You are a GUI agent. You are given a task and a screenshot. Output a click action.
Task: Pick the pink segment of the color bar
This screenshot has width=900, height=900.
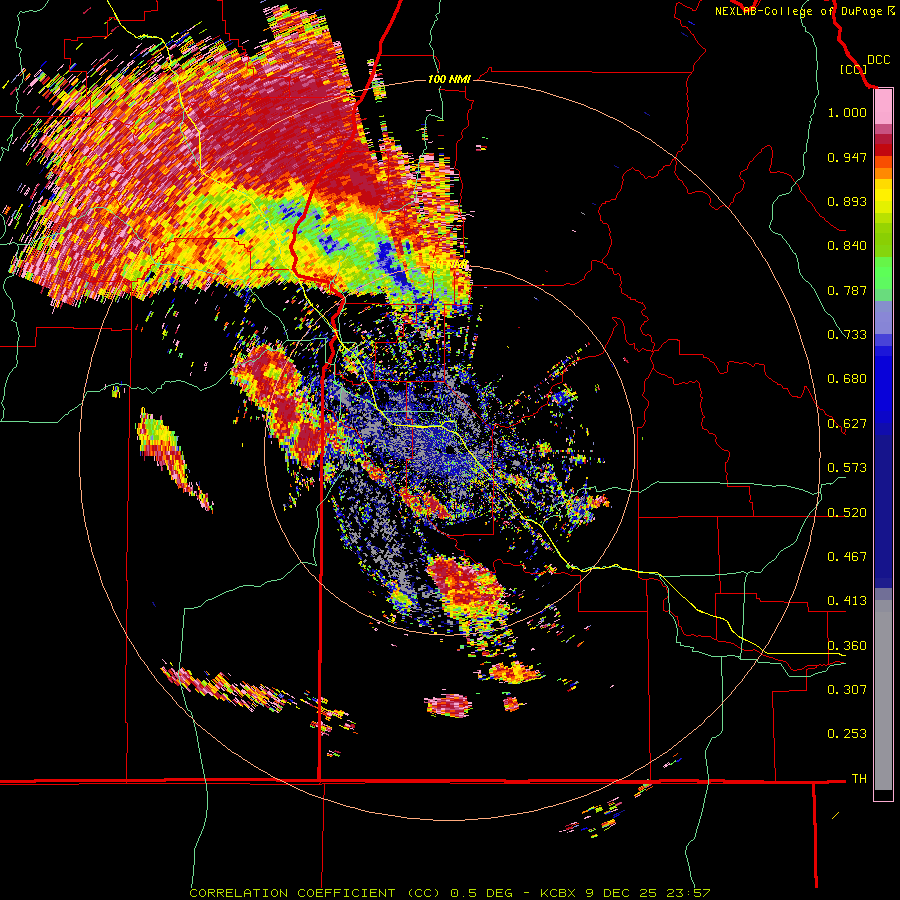pyautogui.click(x=883, y=107)
